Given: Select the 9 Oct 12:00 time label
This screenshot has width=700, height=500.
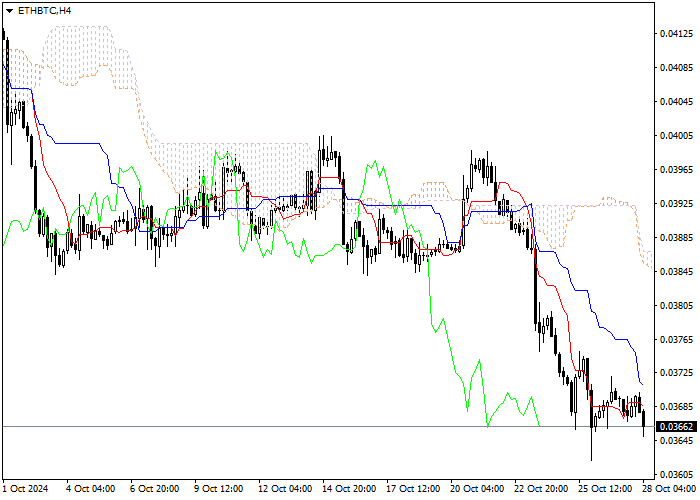Looking at the screenshot, I should pyautogui.click(x=219, y=489).
